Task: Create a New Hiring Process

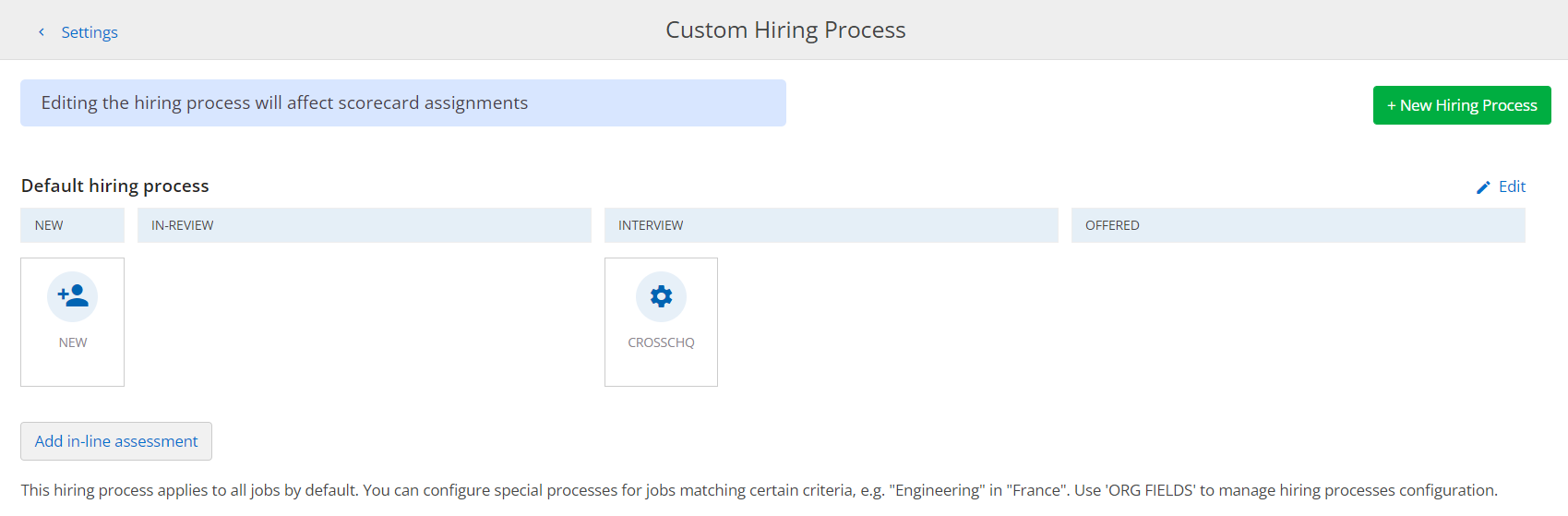Action: click(x=1462, y=105)
